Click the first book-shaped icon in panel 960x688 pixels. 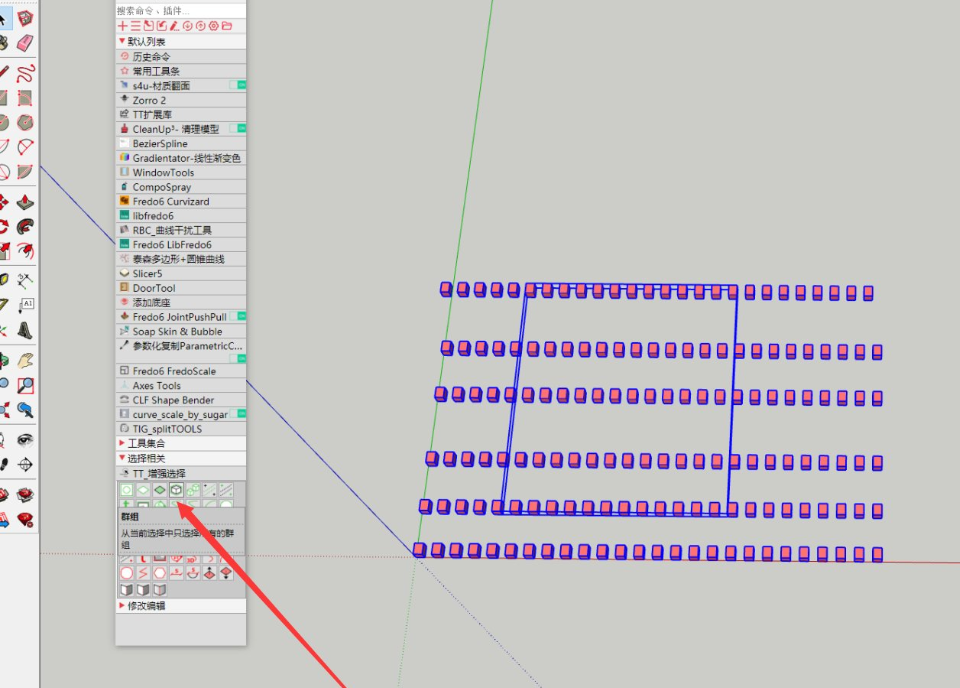[x=127, y=589]
